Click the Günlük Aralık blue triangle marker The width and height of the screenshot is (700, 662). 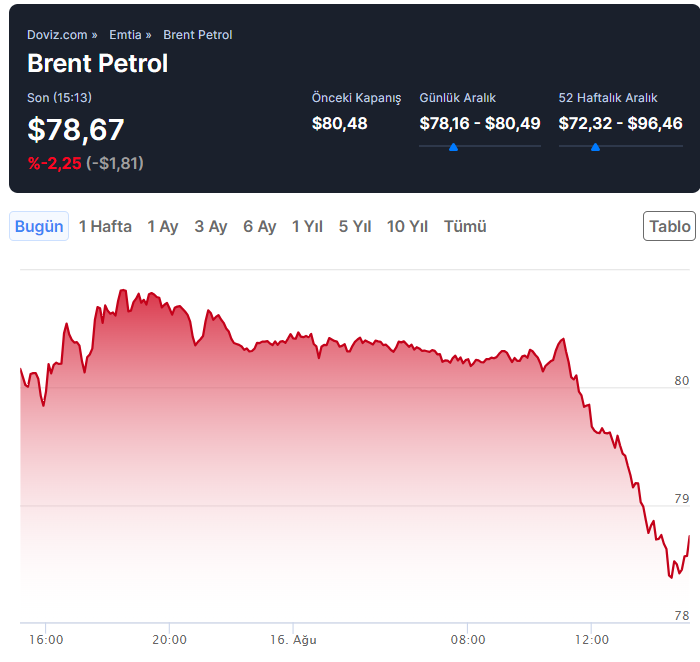(453, 147)
